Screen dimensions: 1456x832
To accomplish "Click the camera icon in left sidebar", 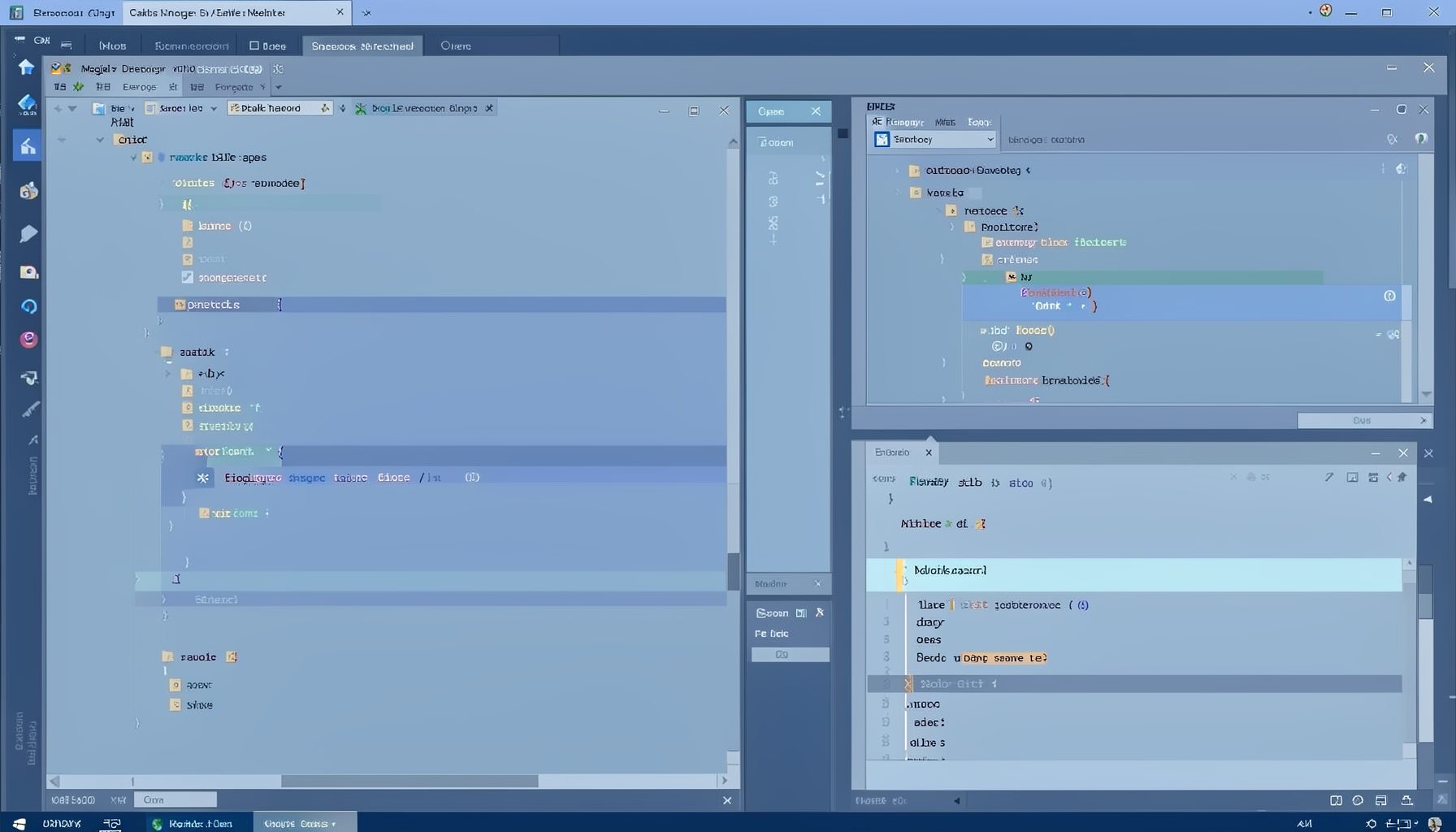I will [28, 271].
